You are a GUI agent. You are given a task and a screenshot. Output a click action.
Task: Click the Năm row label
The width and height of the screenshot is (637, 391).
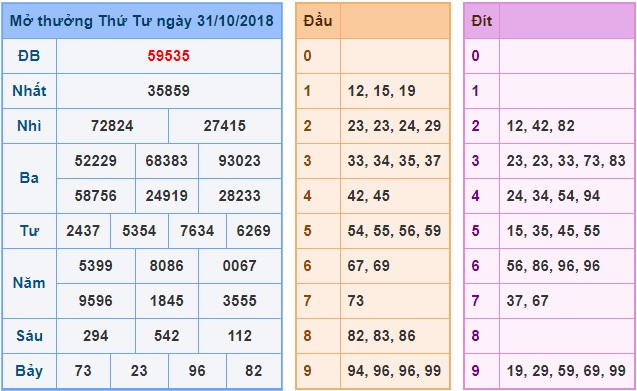pyautogui.click(x=29, y=283)
